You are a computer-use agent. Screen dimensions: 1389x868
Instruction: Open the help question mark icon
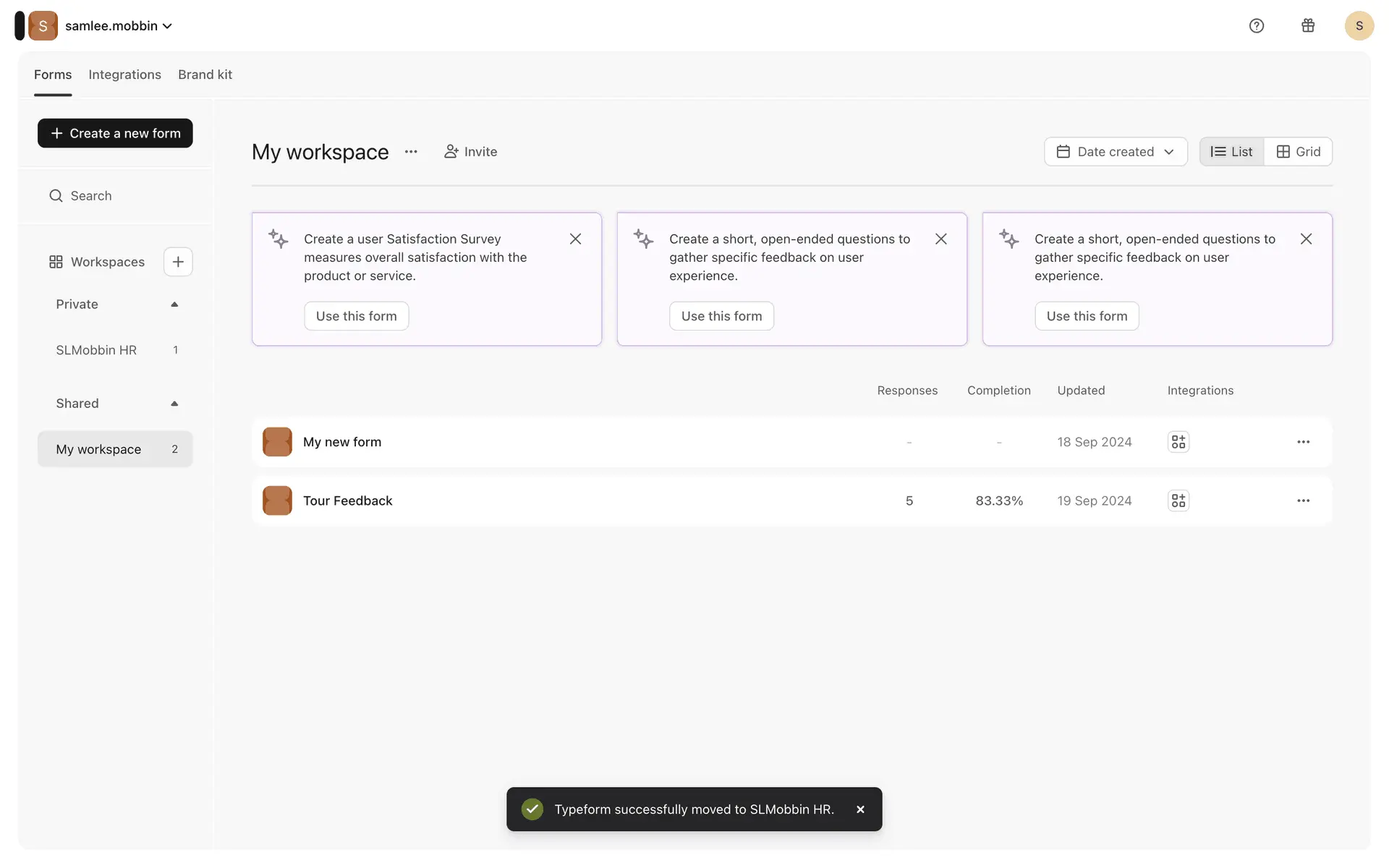click(1257, 26)
